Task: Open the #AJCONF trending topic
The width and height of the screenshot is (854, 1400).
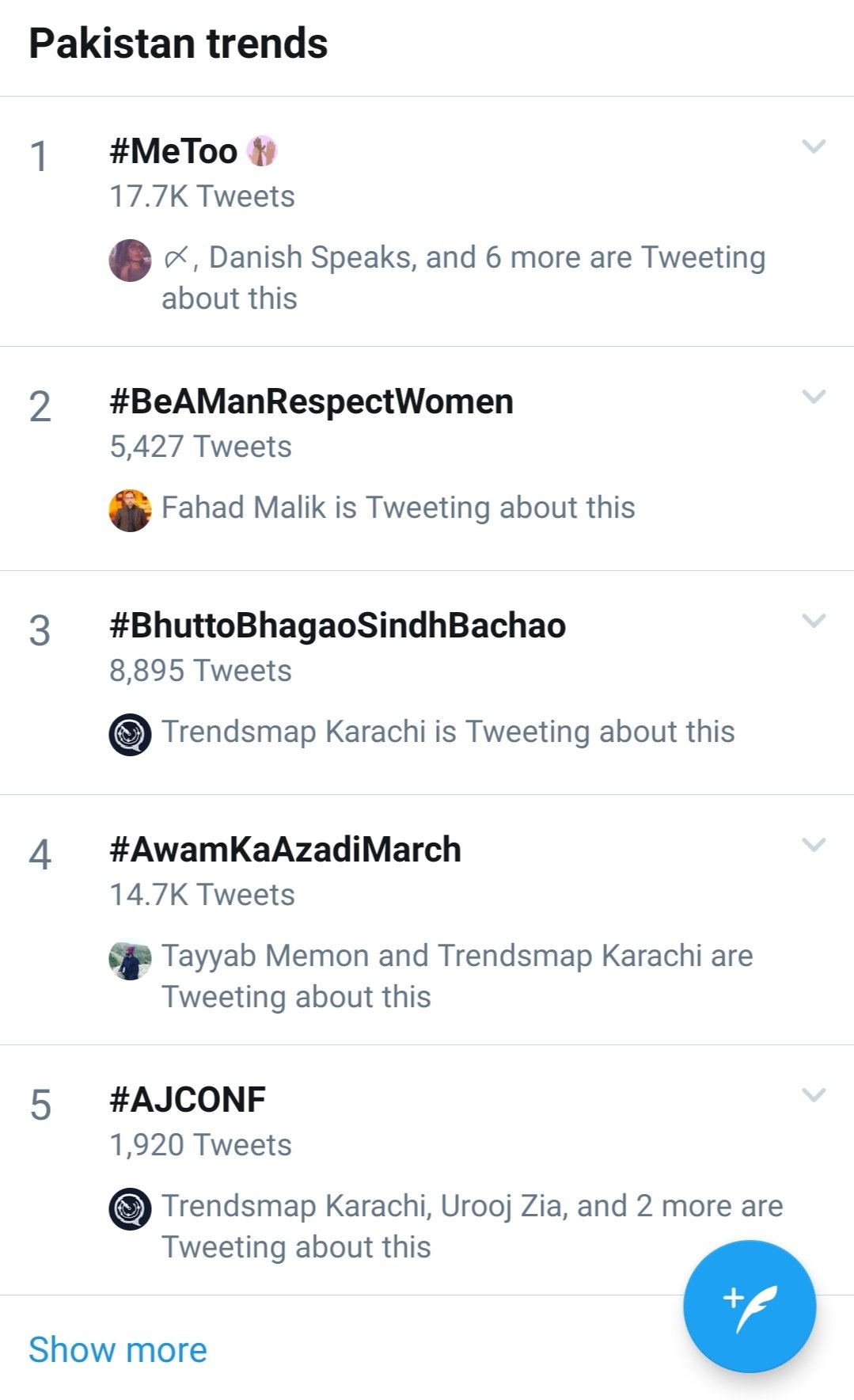Action: tap(188, 1100)
